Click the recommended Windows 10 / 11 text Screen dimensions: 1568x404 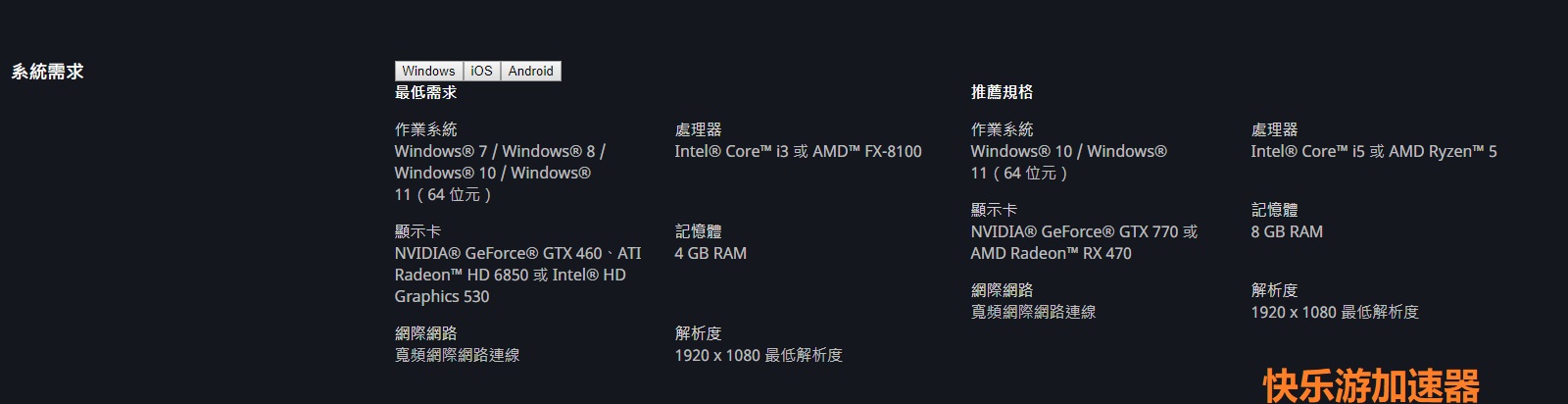pos(1068,162)
